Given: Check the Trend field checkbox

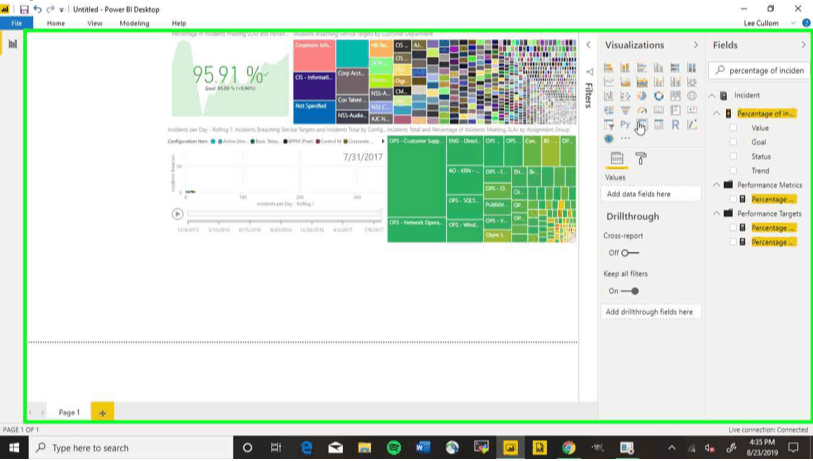Looking at the screenshot, I should [733, 170].
